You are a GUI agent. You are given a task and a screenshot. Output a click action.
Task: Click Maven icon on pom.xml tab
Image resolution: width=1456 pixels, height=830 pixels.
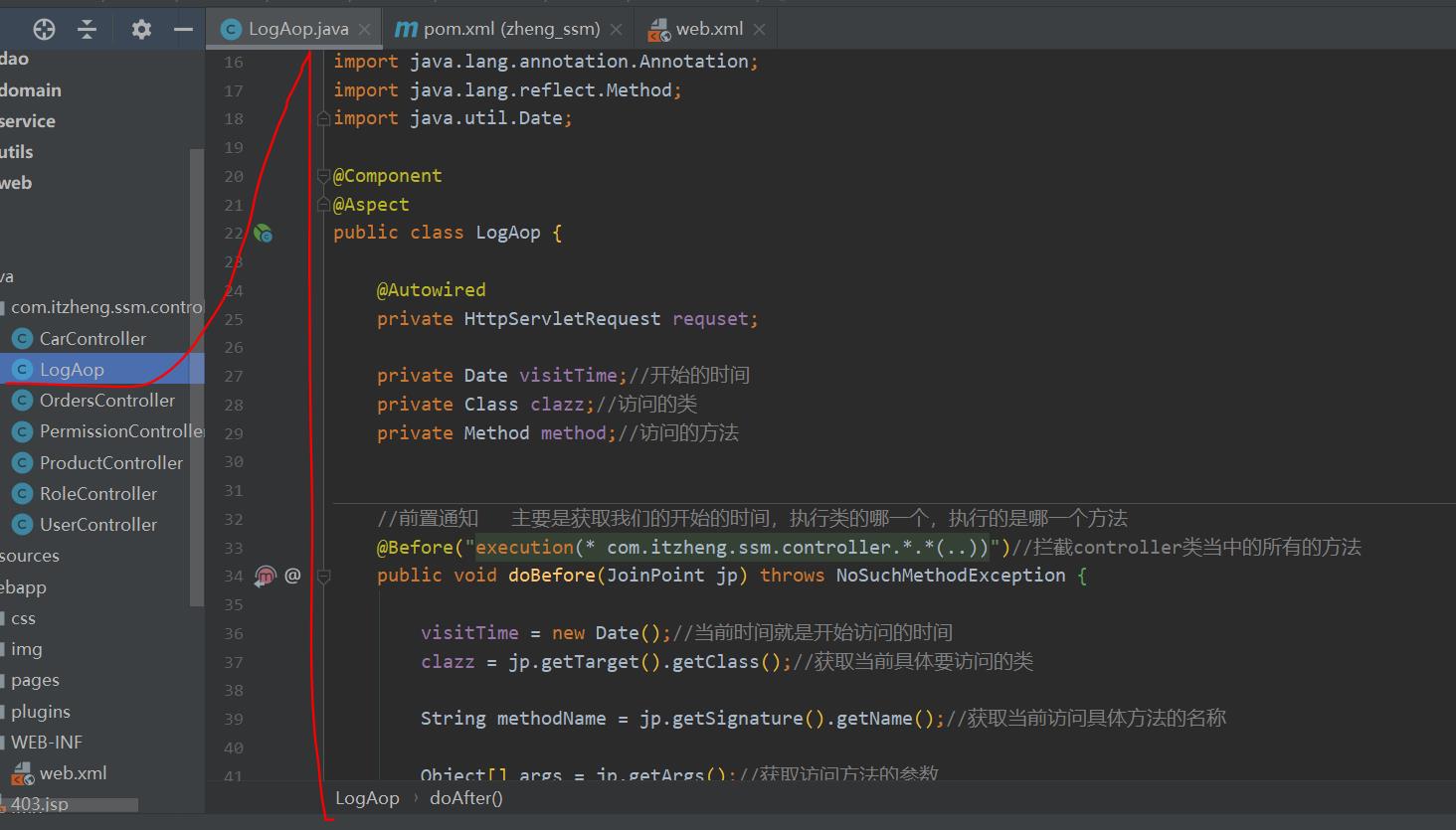click(x=406, y=30)
